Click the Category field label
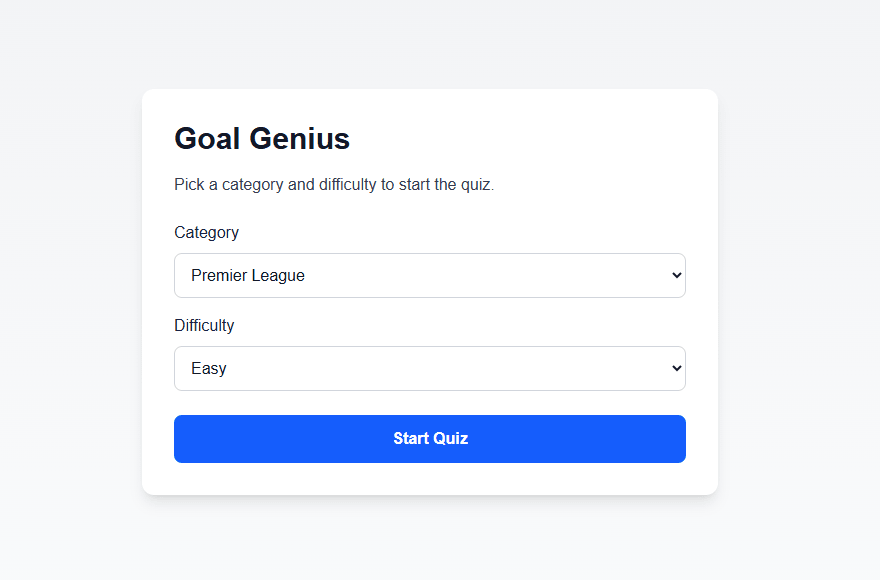Screen dimensions: 880x580 pos(206,232)
